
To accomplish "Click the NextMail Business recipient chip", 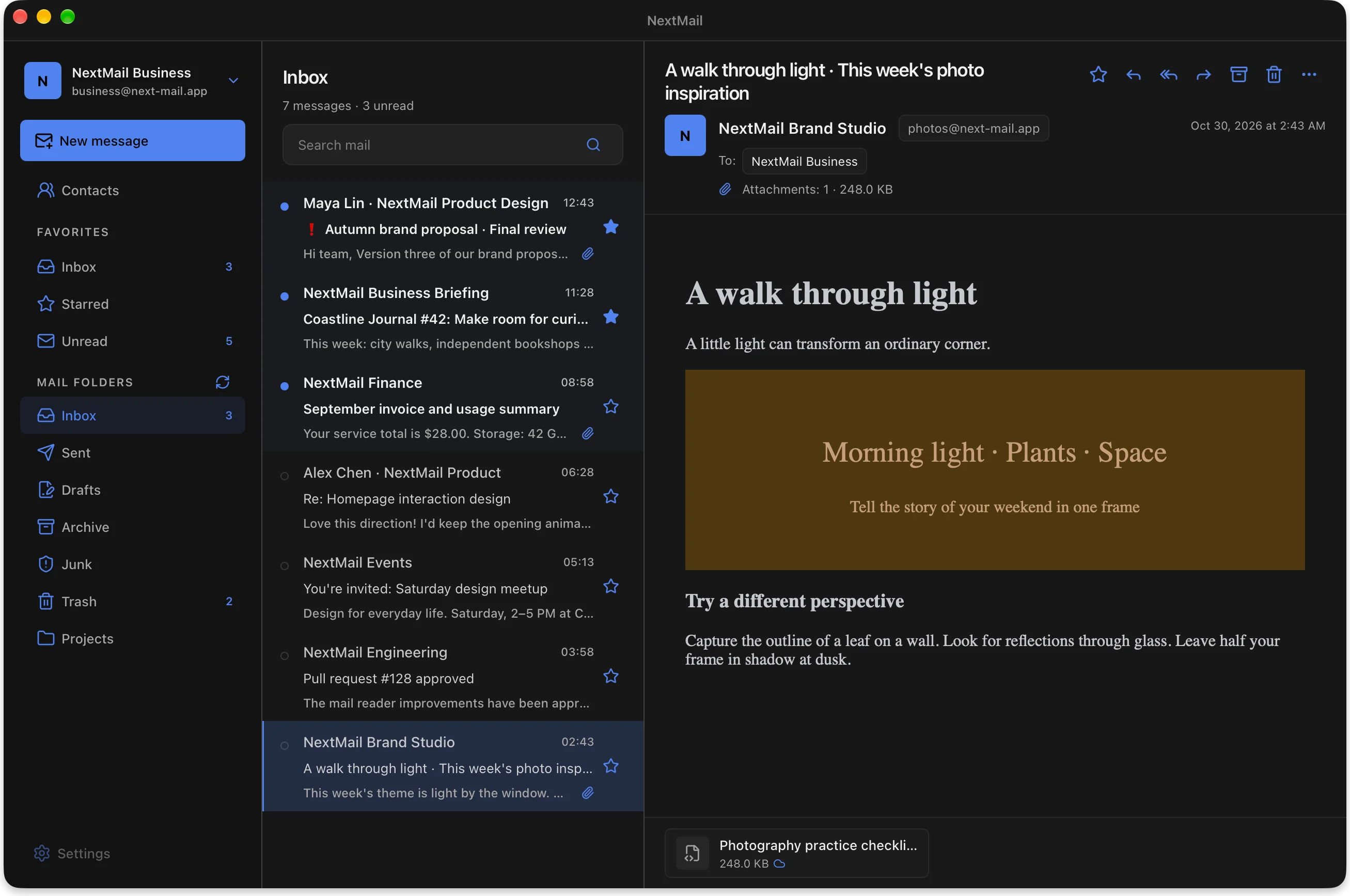I will coord(804,161).
